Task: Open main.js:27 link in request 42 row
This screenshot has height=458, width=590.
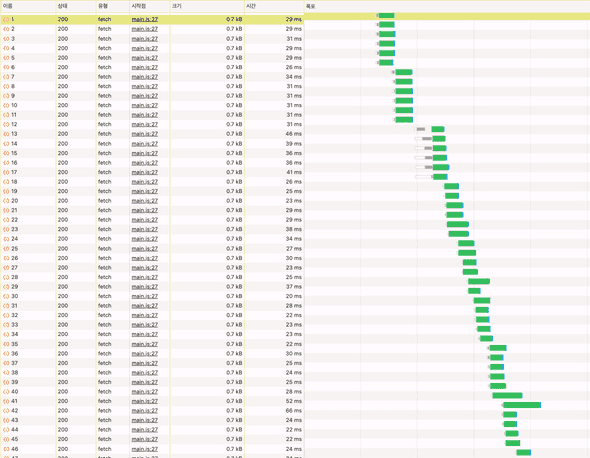Action: click(144, 411)
